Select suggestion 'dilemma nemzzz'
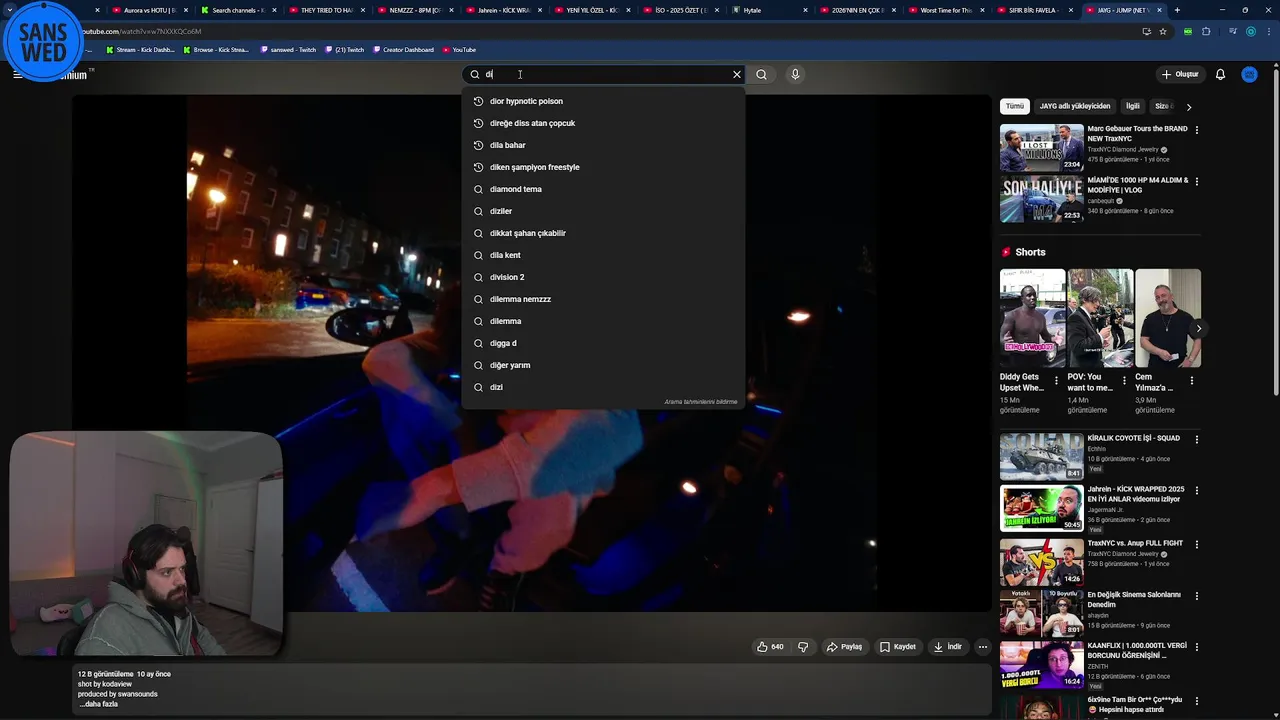This screenshot has width=1280, height=720. click(x=603, y=299)
